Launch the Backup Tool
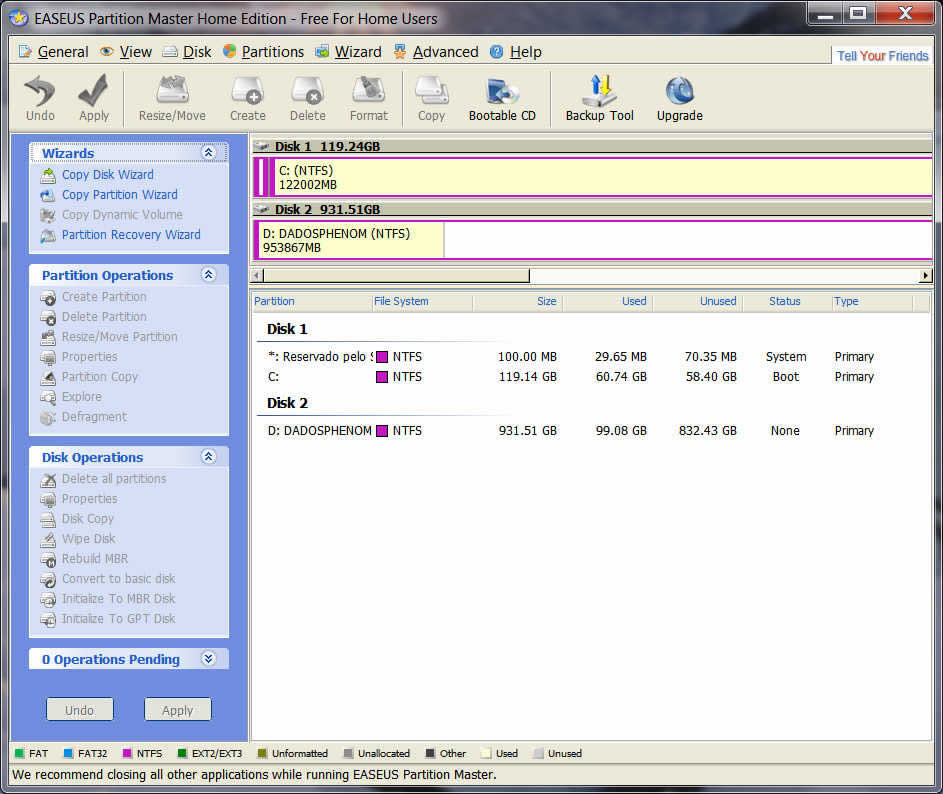The image size is (943, 794). [600, 99]
